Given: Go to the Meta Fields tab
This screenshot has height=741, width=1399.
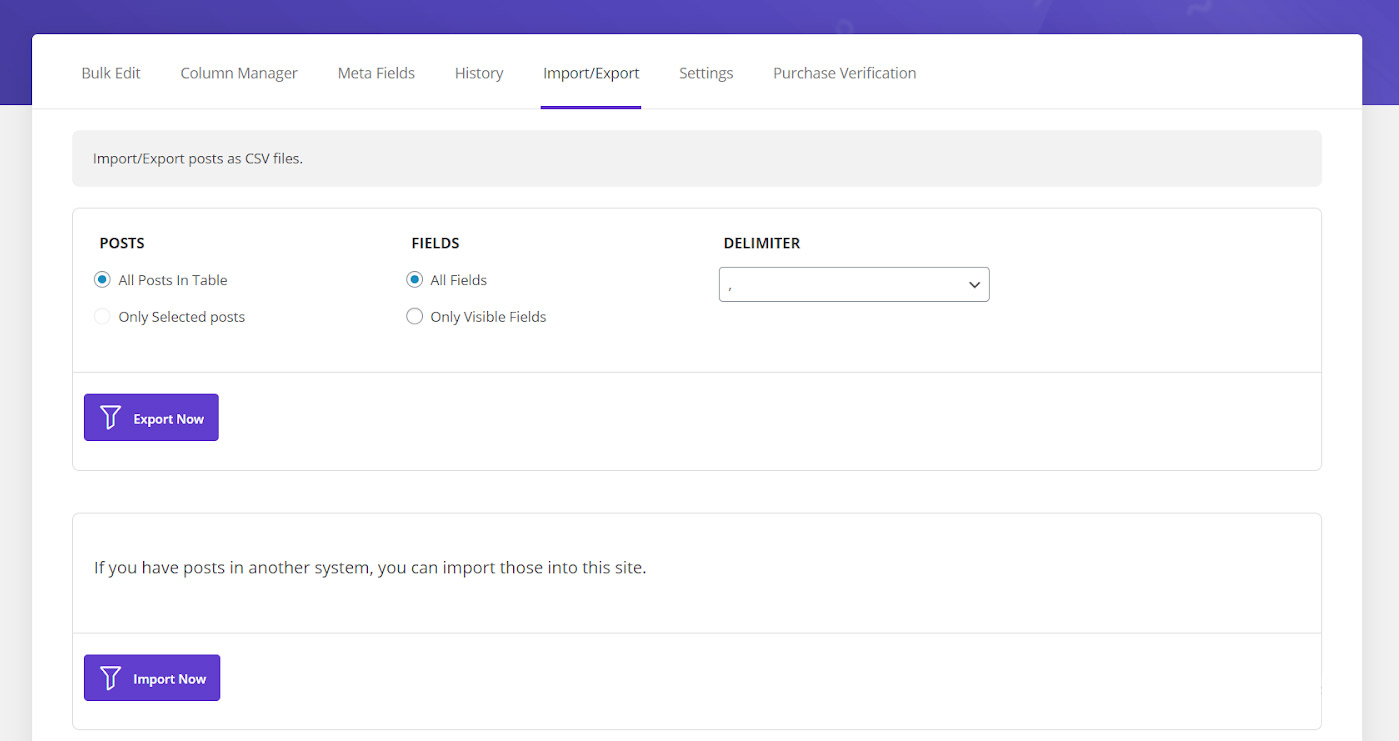Looking at the screenshot, I should click(x=376, y=73).
